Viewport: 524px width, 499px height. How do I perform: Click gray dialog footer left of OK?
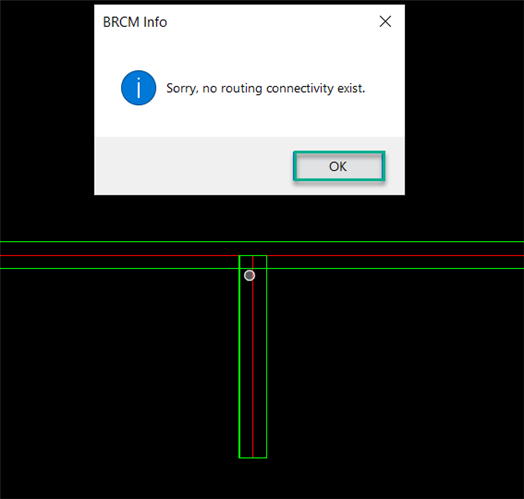tap(194, 166)
